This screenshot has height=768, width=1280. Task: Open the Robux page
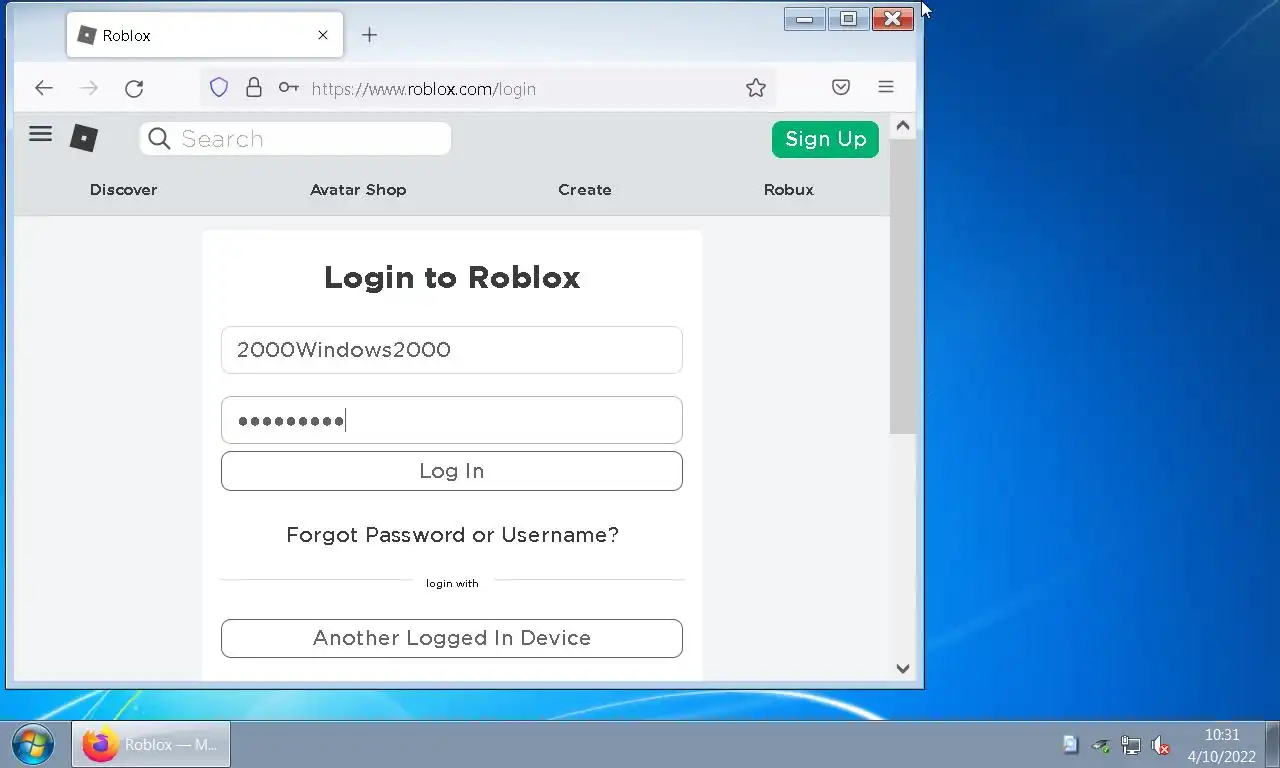click(789, 190)
